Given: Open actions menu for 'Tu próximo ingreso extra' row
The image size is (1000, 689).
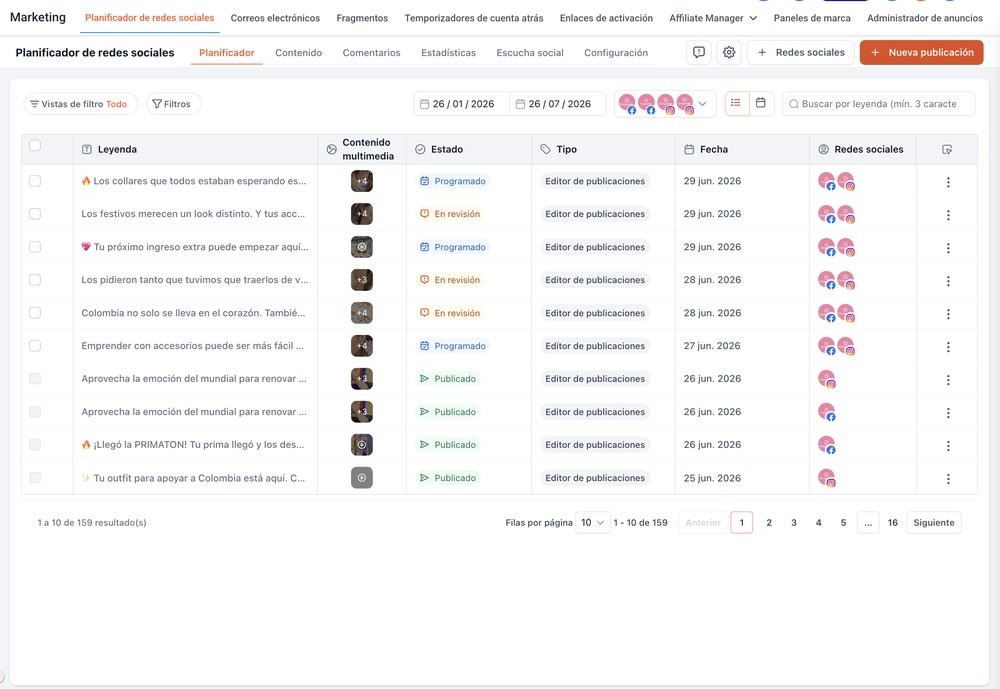Looking at the screenshot, I should click(x=948, y=248).
